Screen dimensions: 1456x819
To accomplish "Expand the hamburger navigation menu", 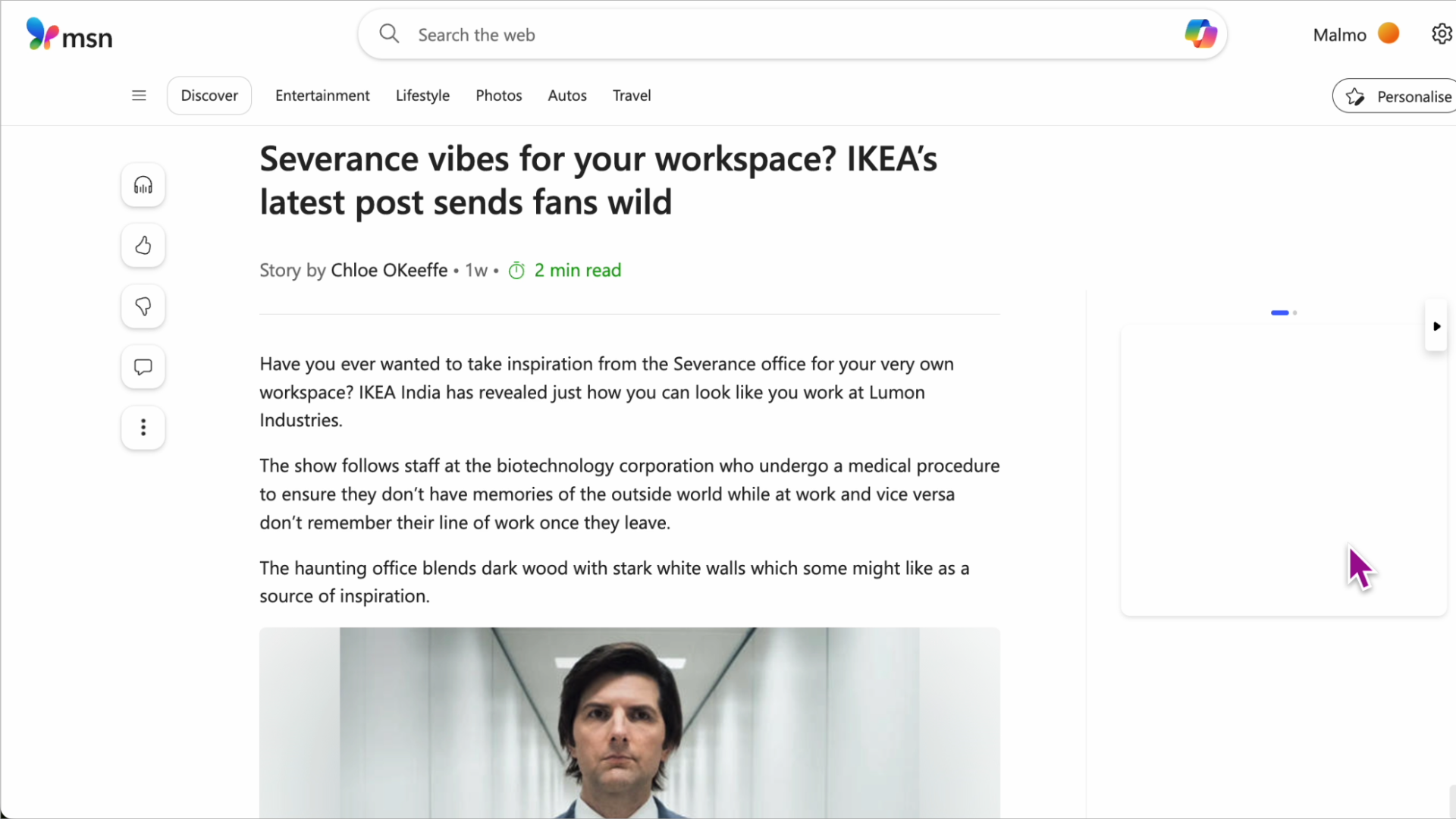I will pyautogui.click(x=139, y=96).
